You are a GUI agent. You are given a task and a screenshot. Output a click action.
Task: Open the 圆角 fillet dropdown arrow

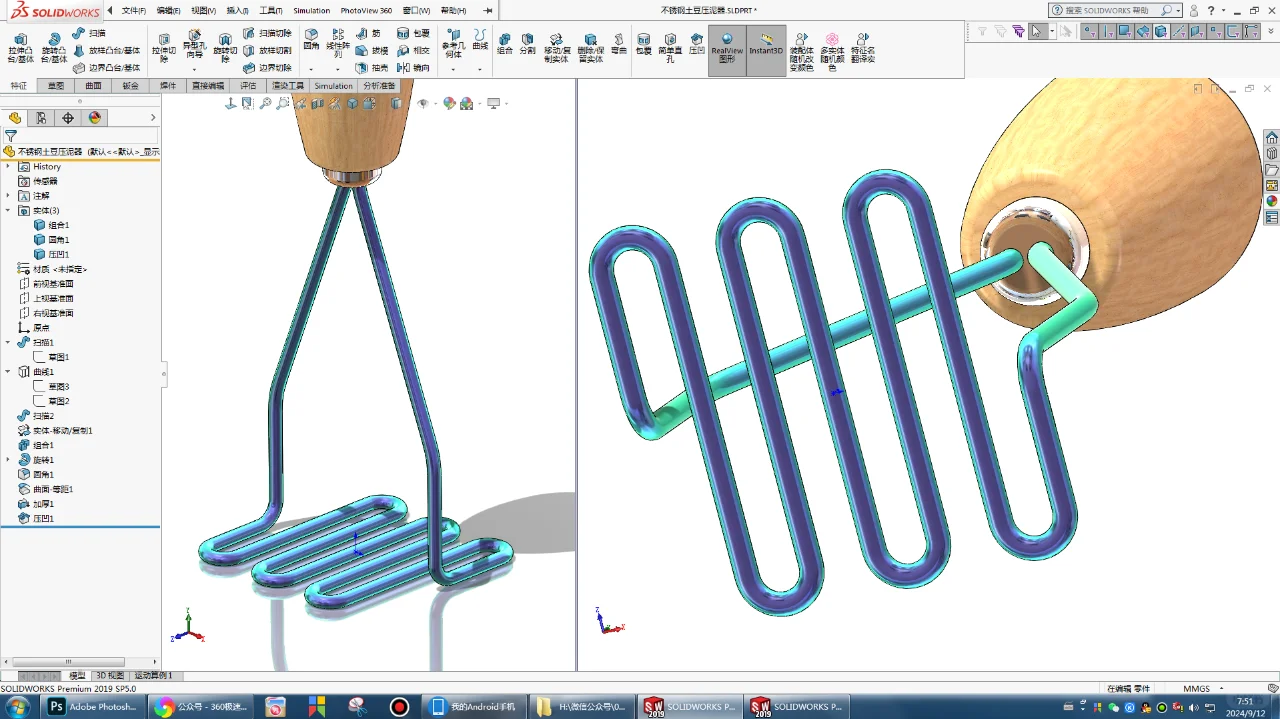tap(311, 70)
